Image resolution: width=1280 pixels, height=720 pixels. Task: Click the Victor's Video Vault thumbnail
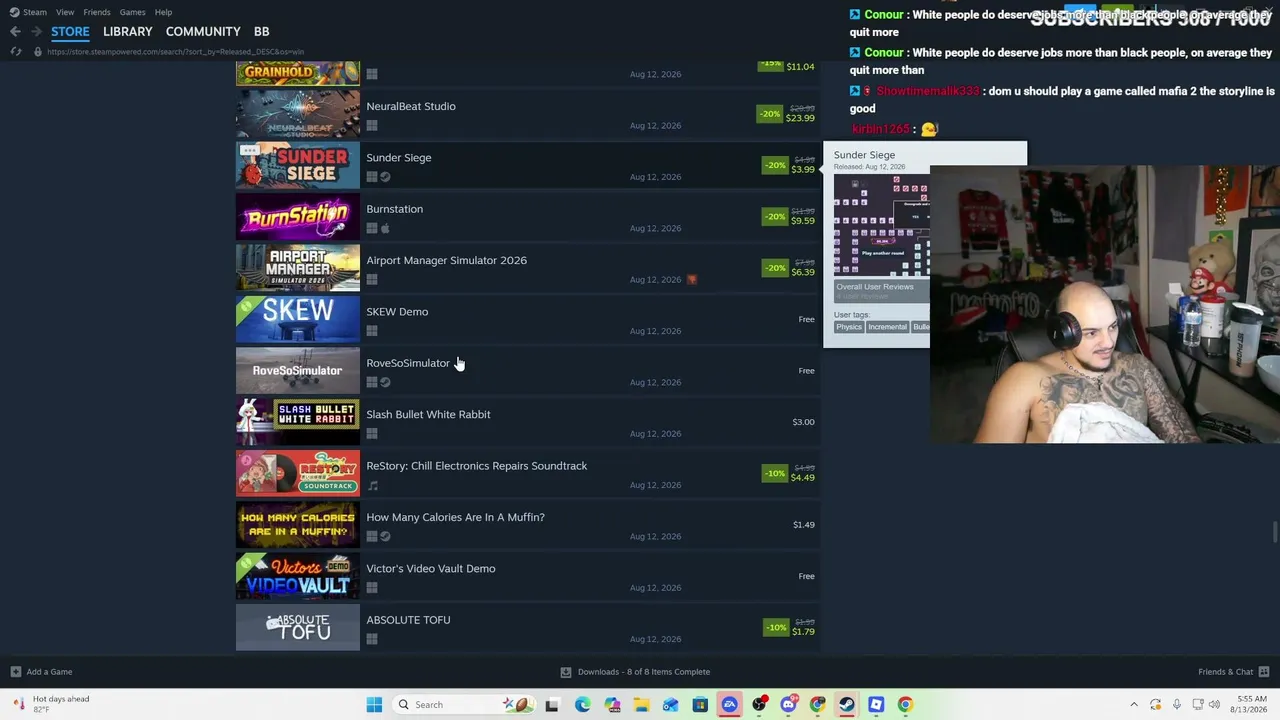(x=298, y=577)
